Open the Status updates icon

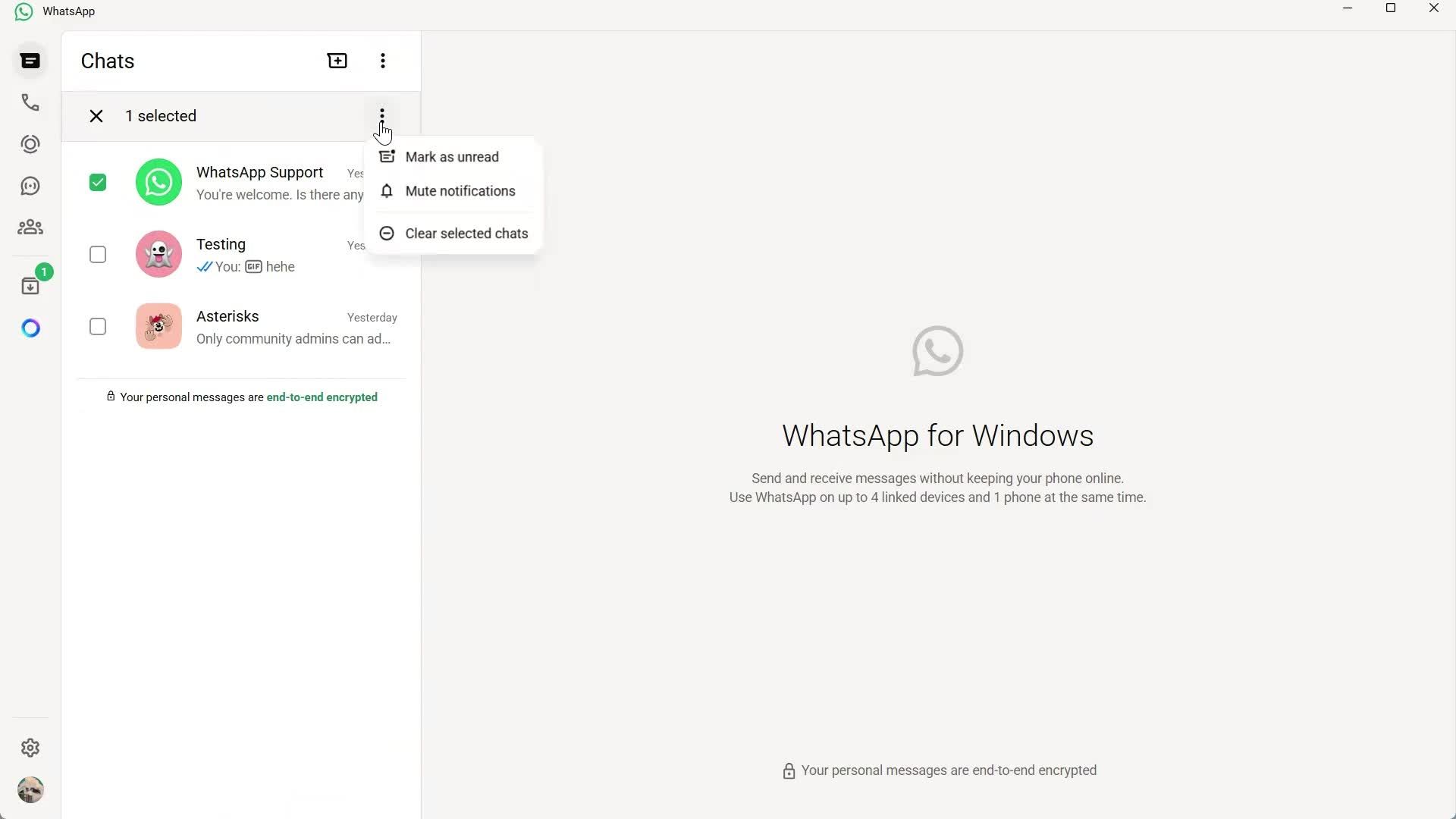[30, 144]
